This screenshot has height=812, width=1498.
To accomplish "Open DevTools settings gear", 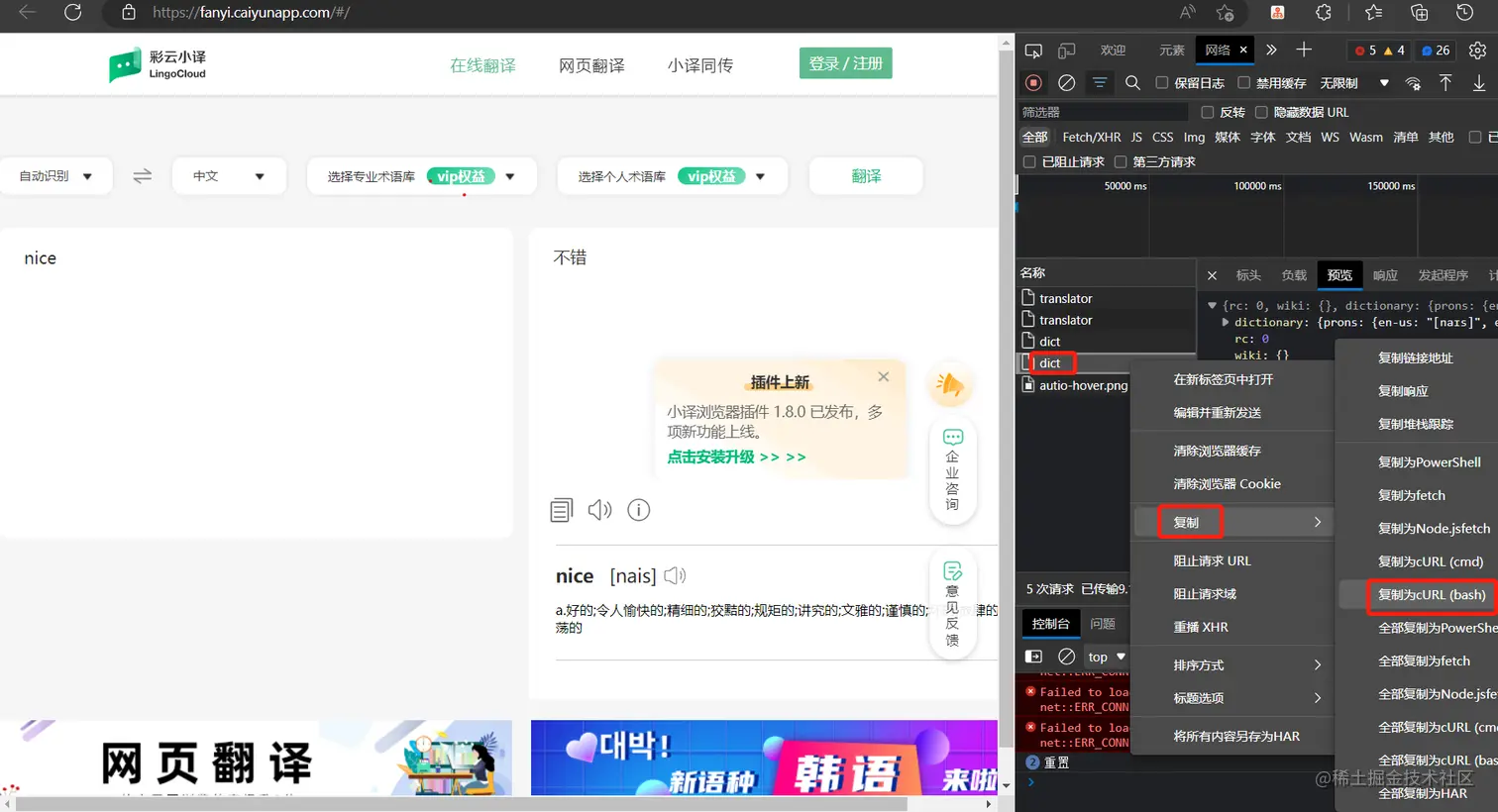I will click(x=1477, y=51).
